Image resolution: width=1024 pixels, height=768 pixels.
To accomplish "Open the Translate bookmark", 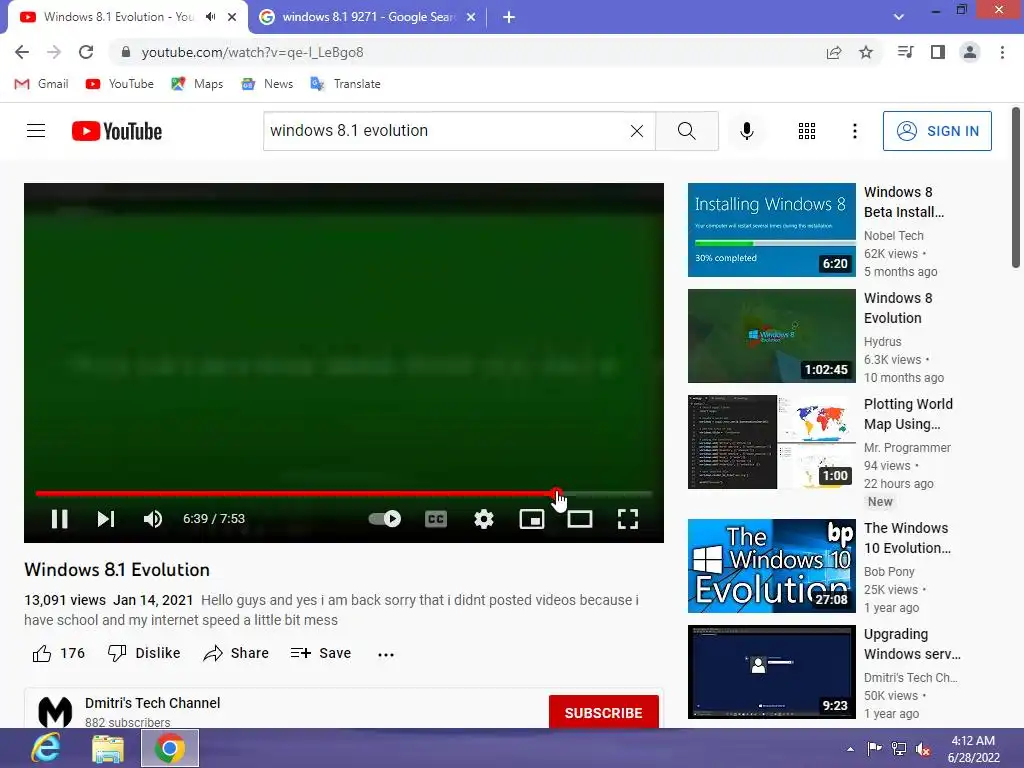I will [345, 84].
